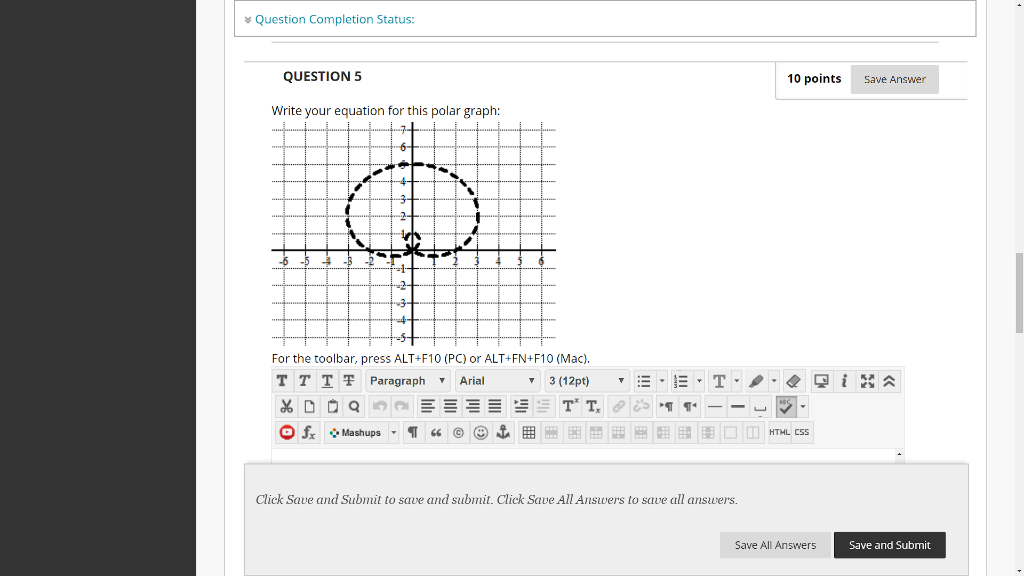
Task: Insert a new table
Action: click(x=529, y=432)
